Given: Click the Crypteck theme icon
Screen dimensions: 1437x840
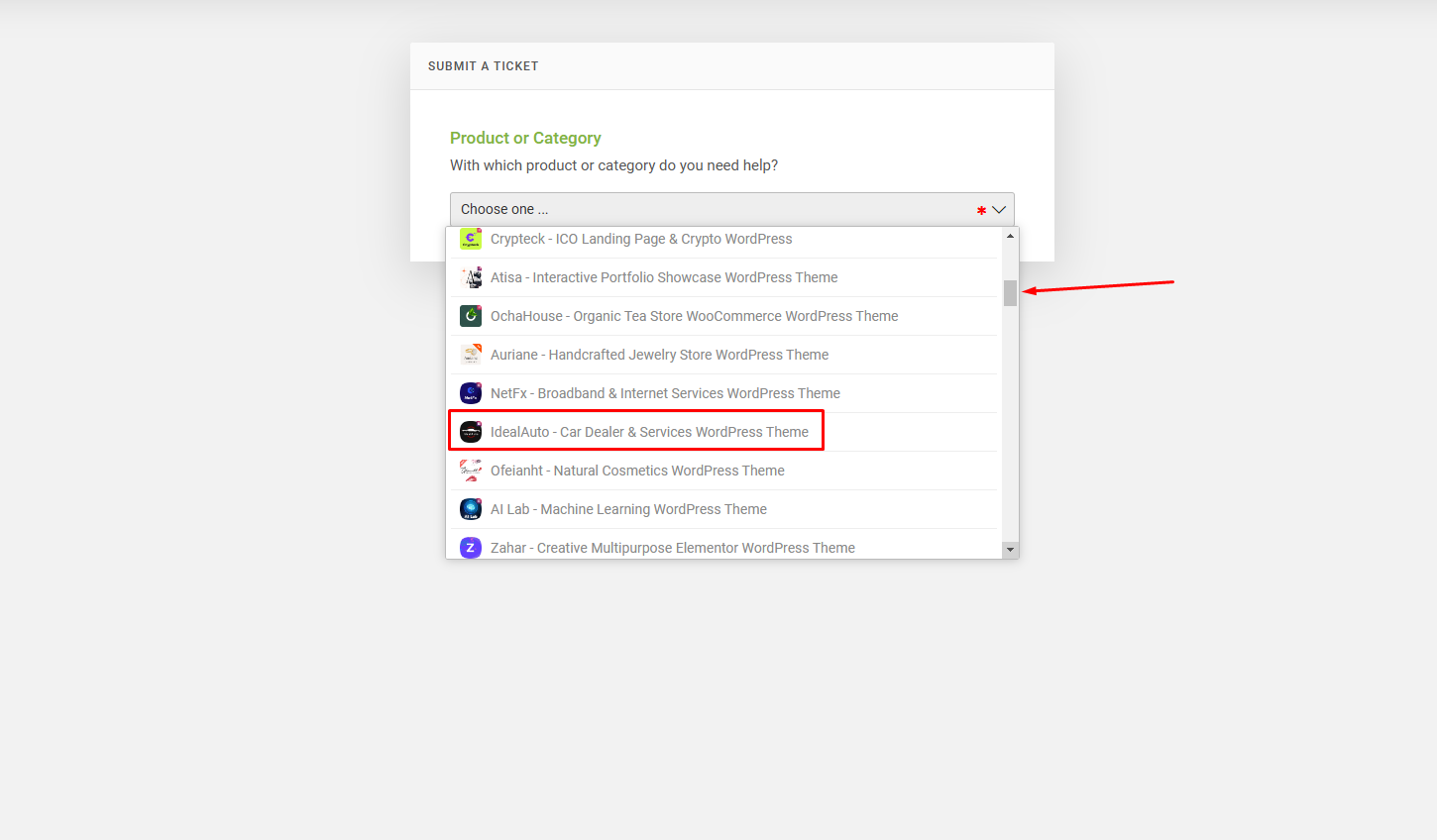Looking at the screenshot, I should (471, 239).
